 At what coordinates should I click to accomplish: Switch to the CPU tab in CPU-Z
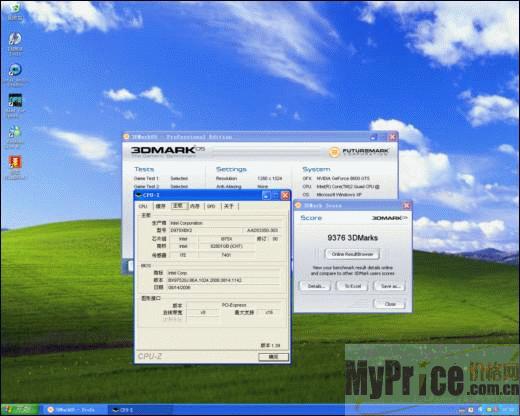(143, 206)
